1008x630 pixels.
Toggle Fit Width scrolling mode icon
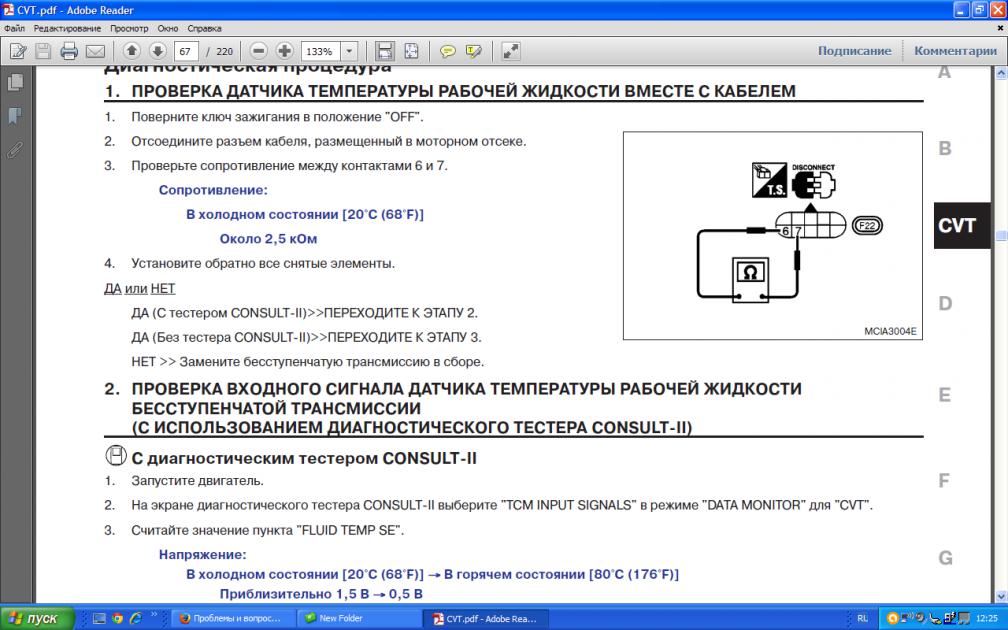(x=384, y=51)
